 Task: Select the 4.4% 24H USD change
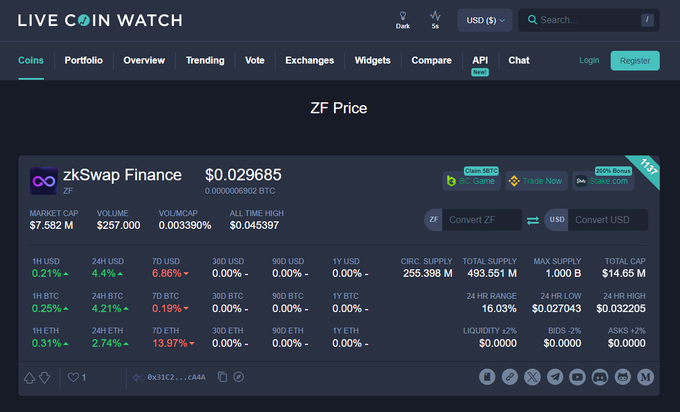[x=104, y=274]
